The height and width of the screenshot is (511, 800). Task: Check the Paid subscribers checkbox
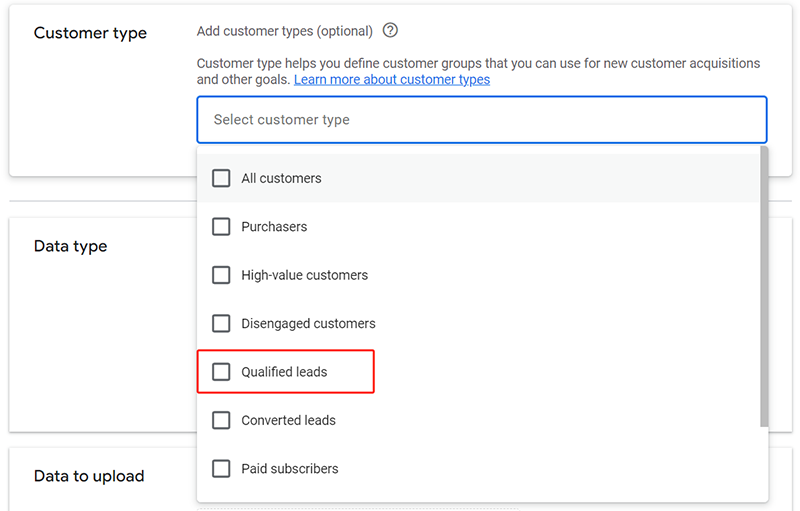221,468
